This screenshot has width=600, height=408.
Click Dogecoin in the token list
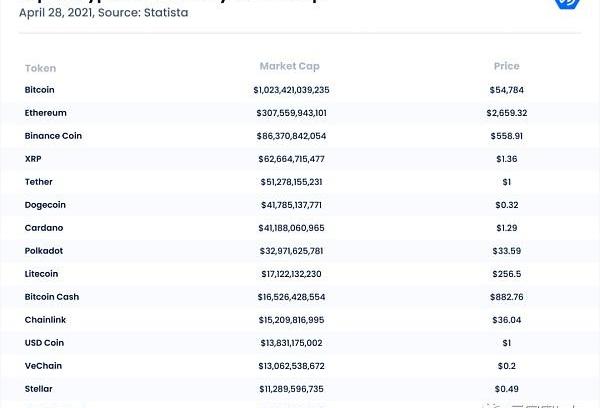[45, 205]
